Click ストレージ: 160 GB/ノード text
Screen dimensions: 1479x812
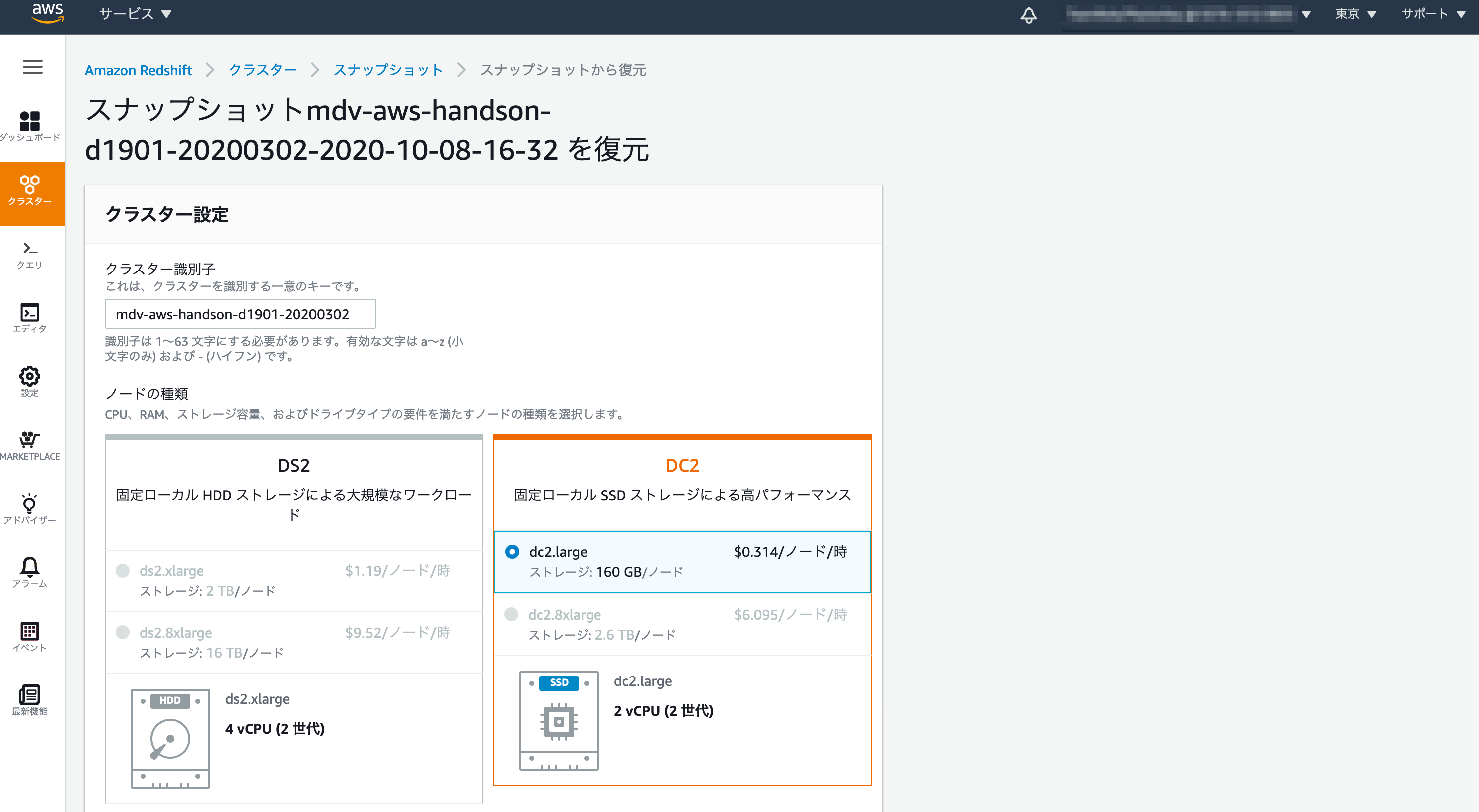[606, 572]
